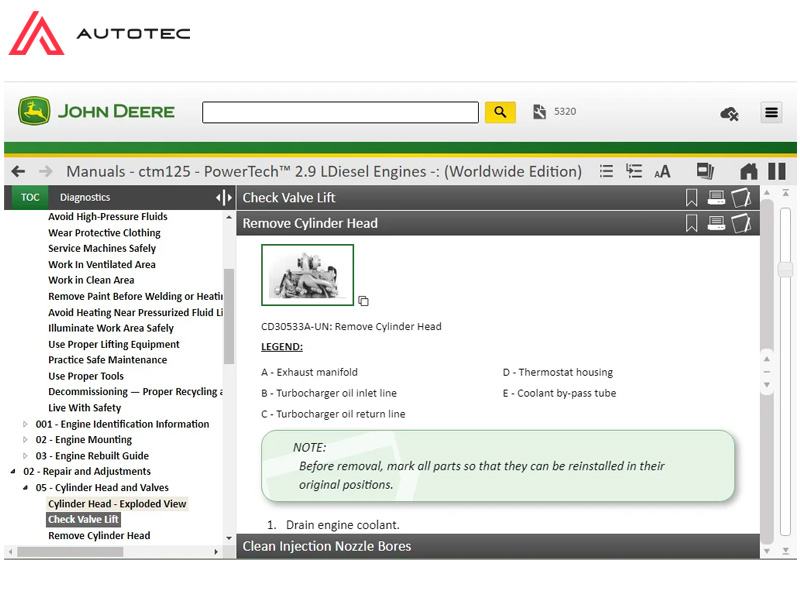Click the indented outline list icon

pyautogui.click(x=634, y=171)
